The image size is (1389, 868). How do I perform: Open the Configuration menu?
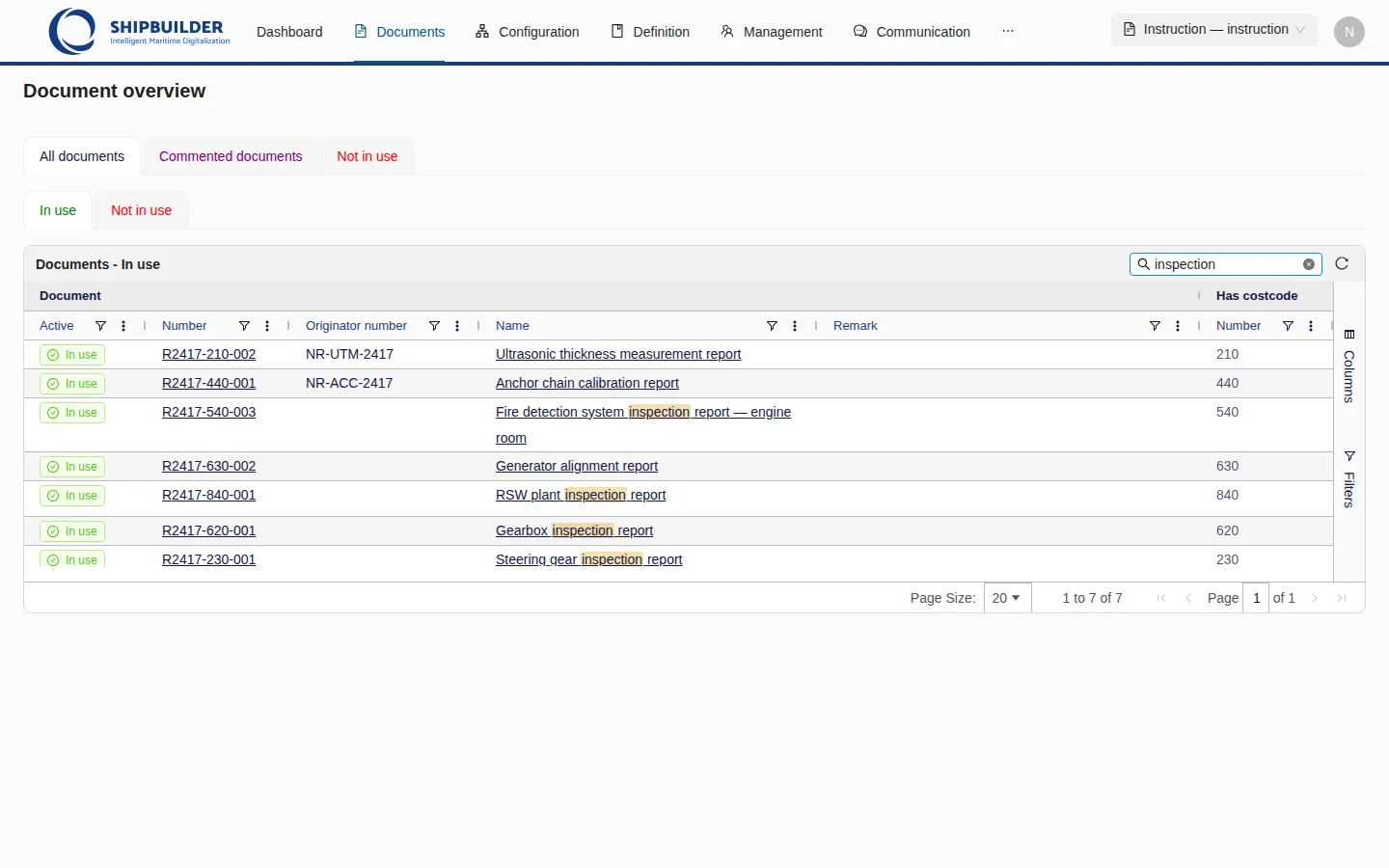pos(528,32)
